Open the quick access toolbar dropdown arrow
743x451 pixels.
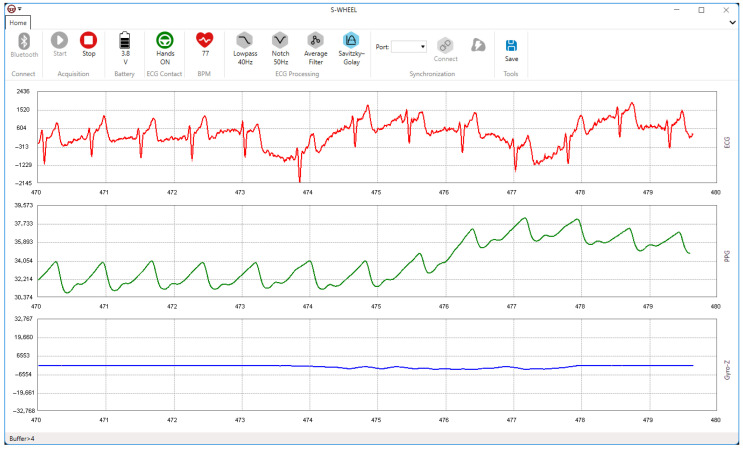coord(19,9)
